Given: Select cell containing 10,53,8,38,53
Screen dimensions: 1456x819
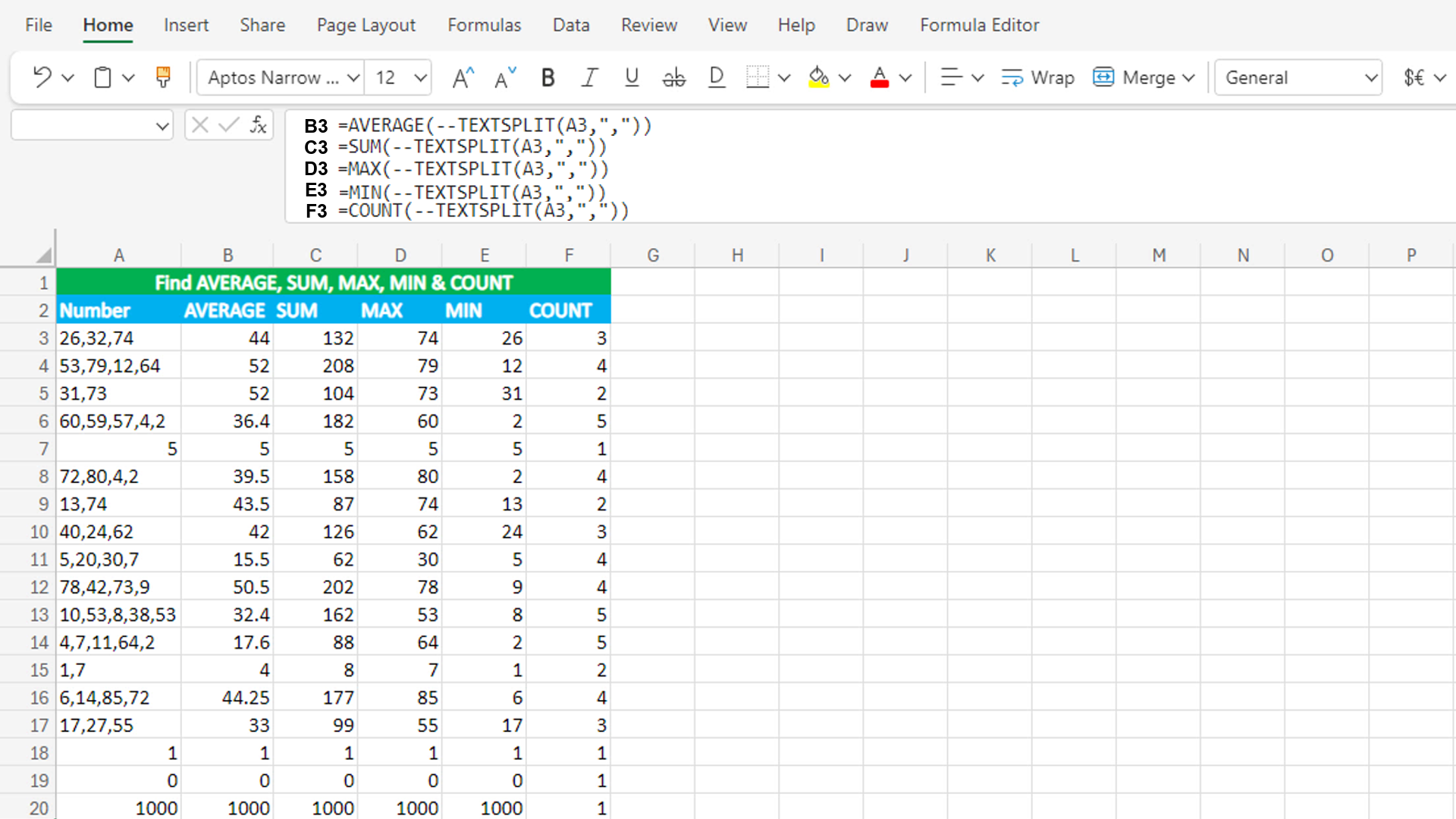Looking at the screenshot, I should [119, 615].
